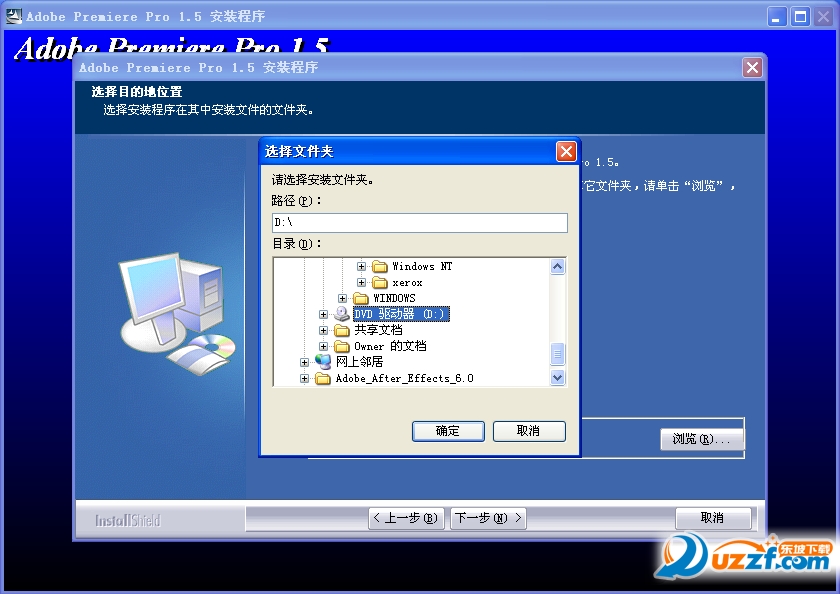Click the directory list's scroll-up arrow
840x594 pixels.
[x=557, y=267]
